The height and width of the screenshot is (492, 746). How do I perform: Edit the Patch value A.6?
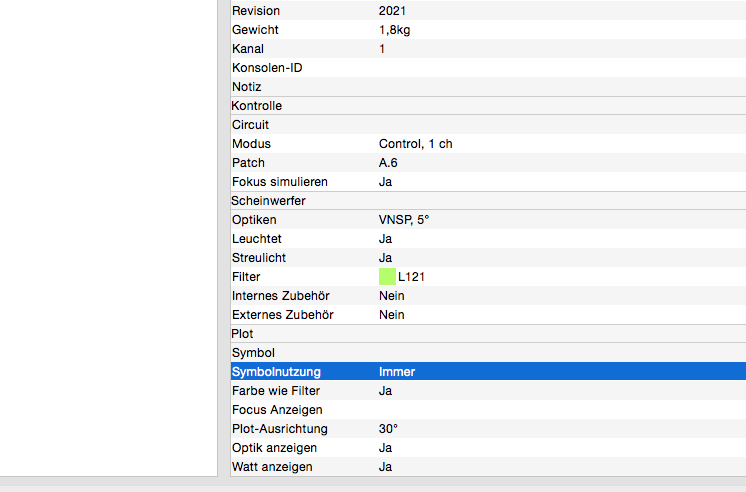(390, 162)
